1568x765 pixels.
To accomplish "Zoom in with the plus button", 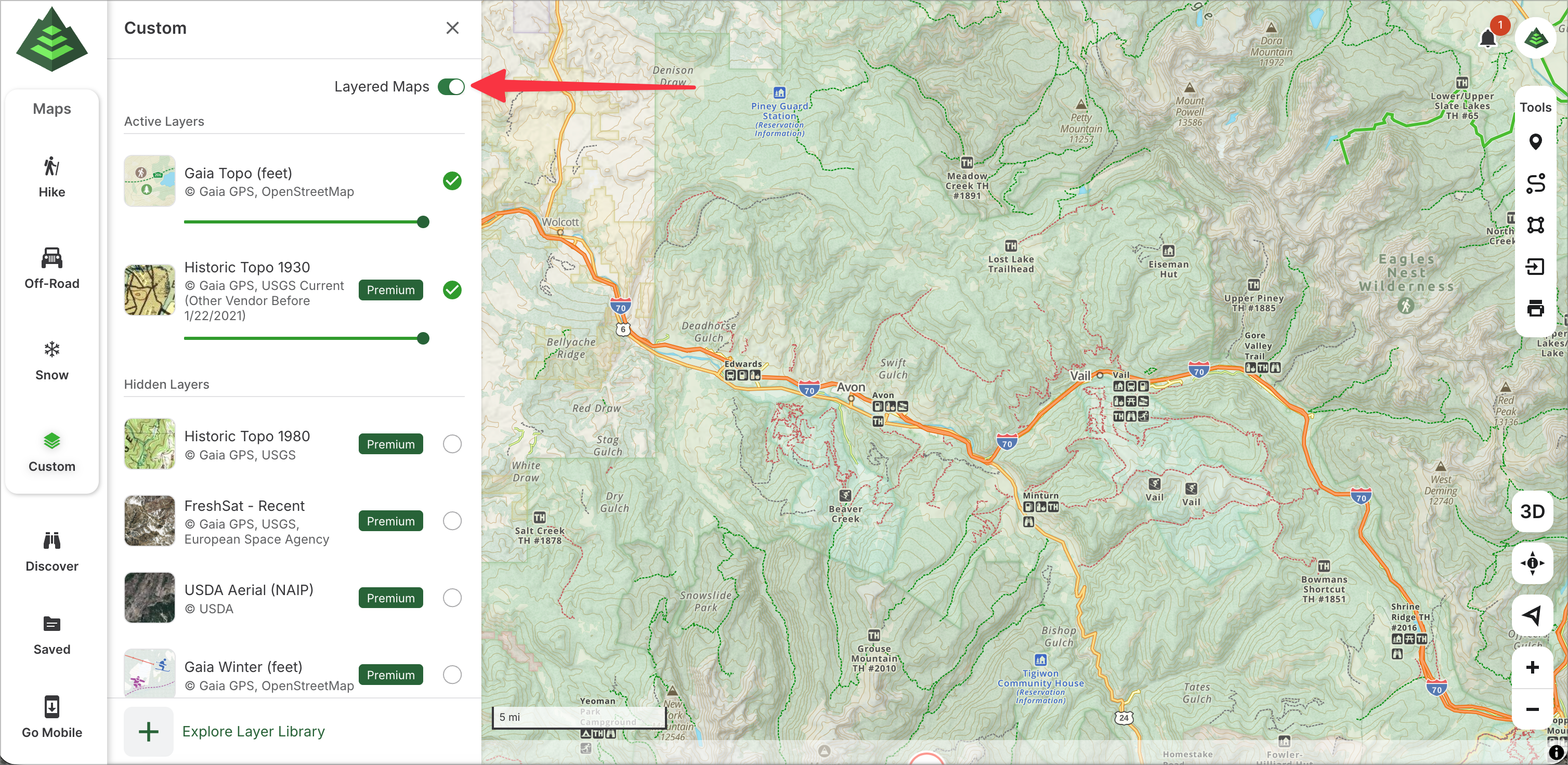I will click(1532, 668).
